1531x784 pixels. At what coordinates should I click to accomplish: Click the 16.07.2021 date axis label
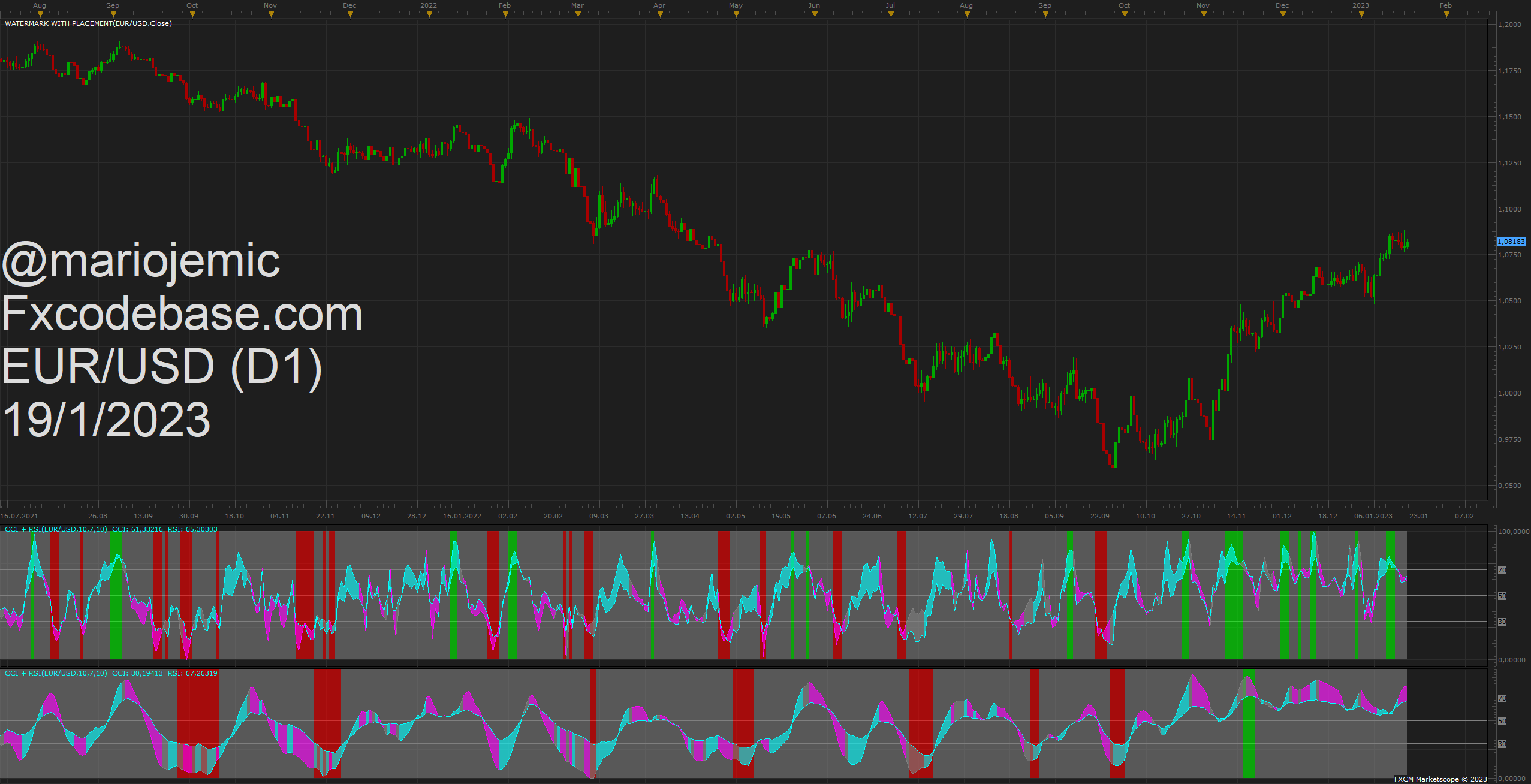[x=19, y=516]
